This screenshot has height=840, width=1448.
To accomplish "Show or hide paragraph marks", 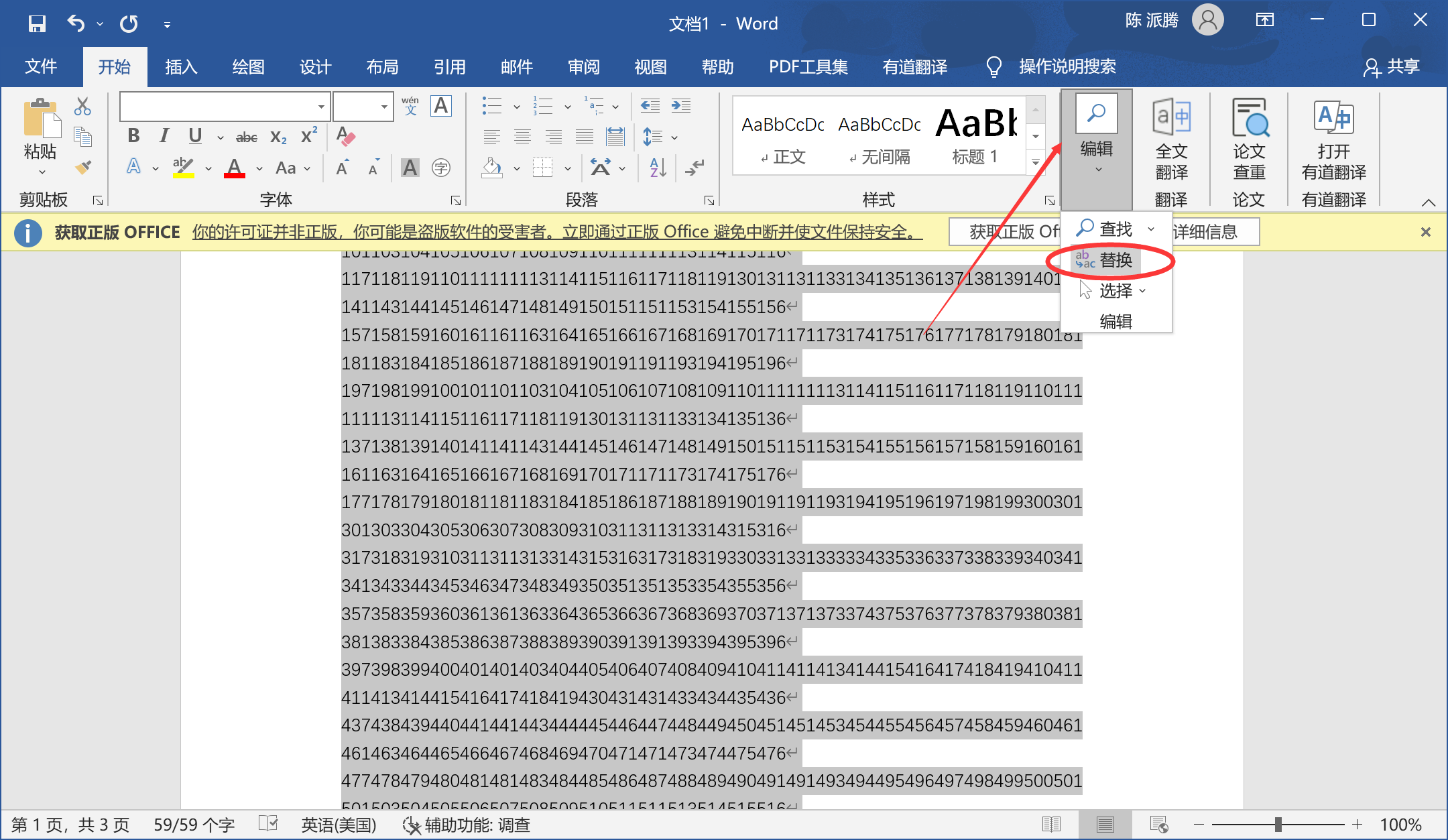I will (695, 168).
